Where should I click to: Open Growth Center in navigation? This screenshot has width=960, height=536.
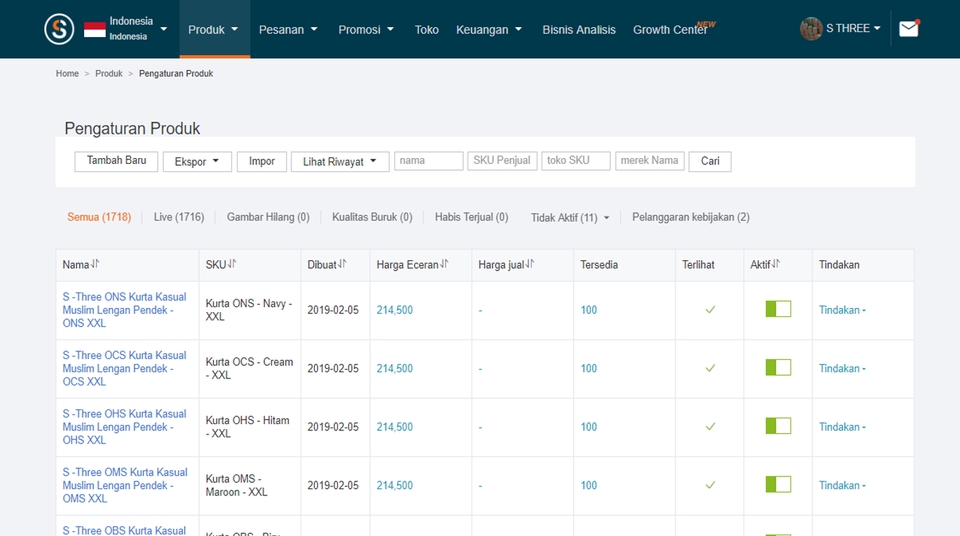670,29
